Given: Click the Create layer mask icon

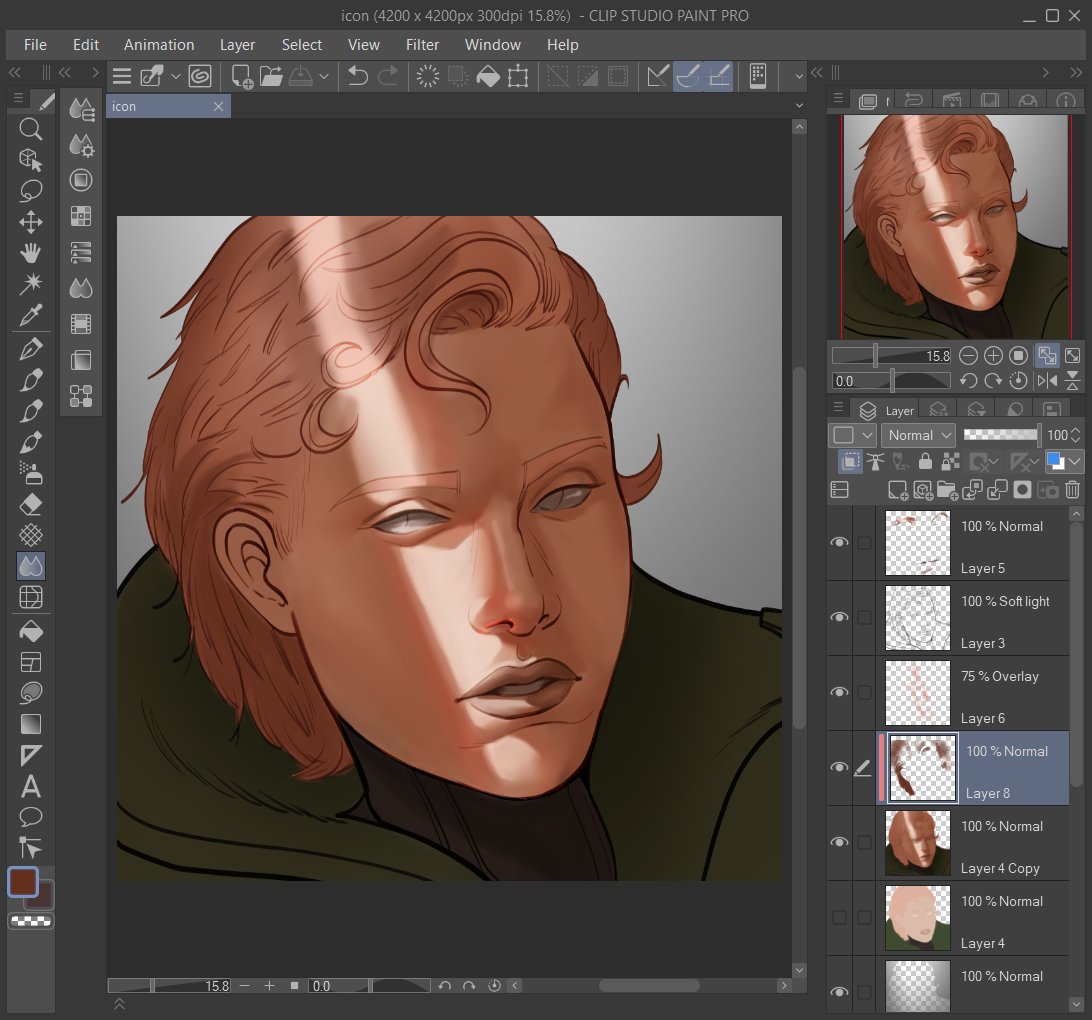Looking at the screenshot, I should pyautogui.click(x=1022, y=490).
